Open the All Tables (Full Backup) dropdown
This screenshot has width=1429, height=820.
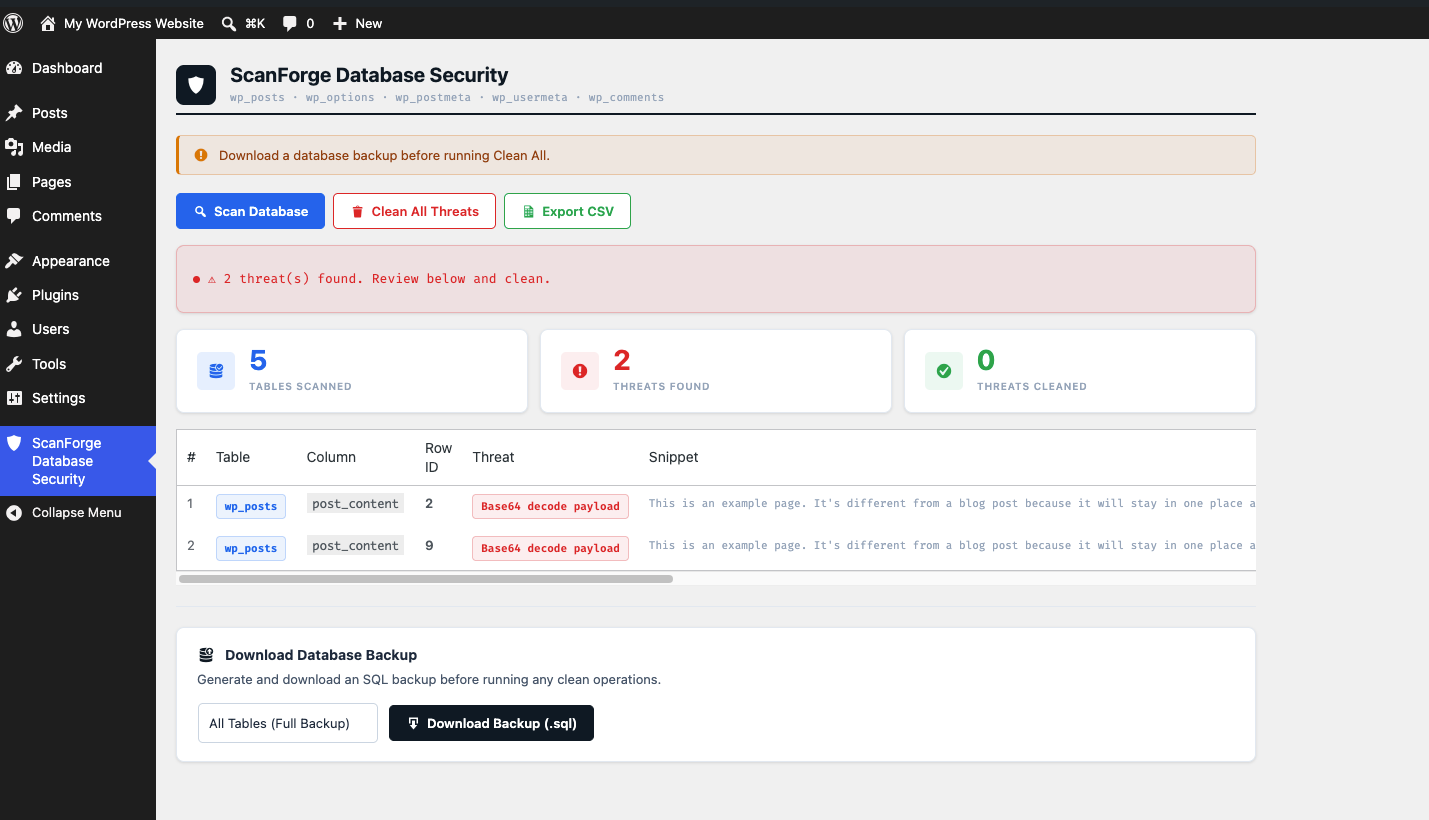pos(288,723)
